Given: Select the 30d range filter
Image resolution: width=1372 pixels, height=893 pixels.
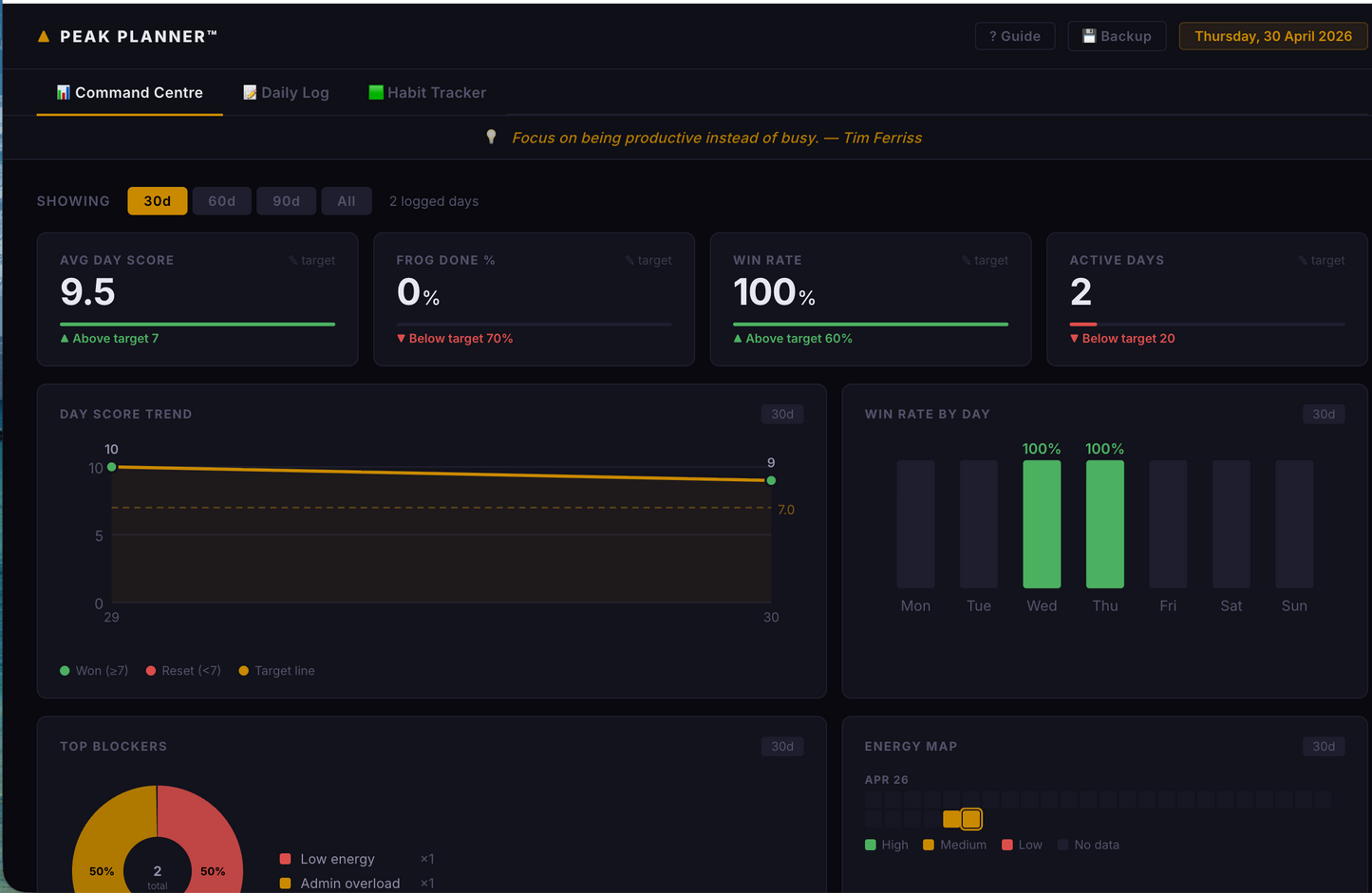Looking at the screenshot, I should tap(158, 201).
